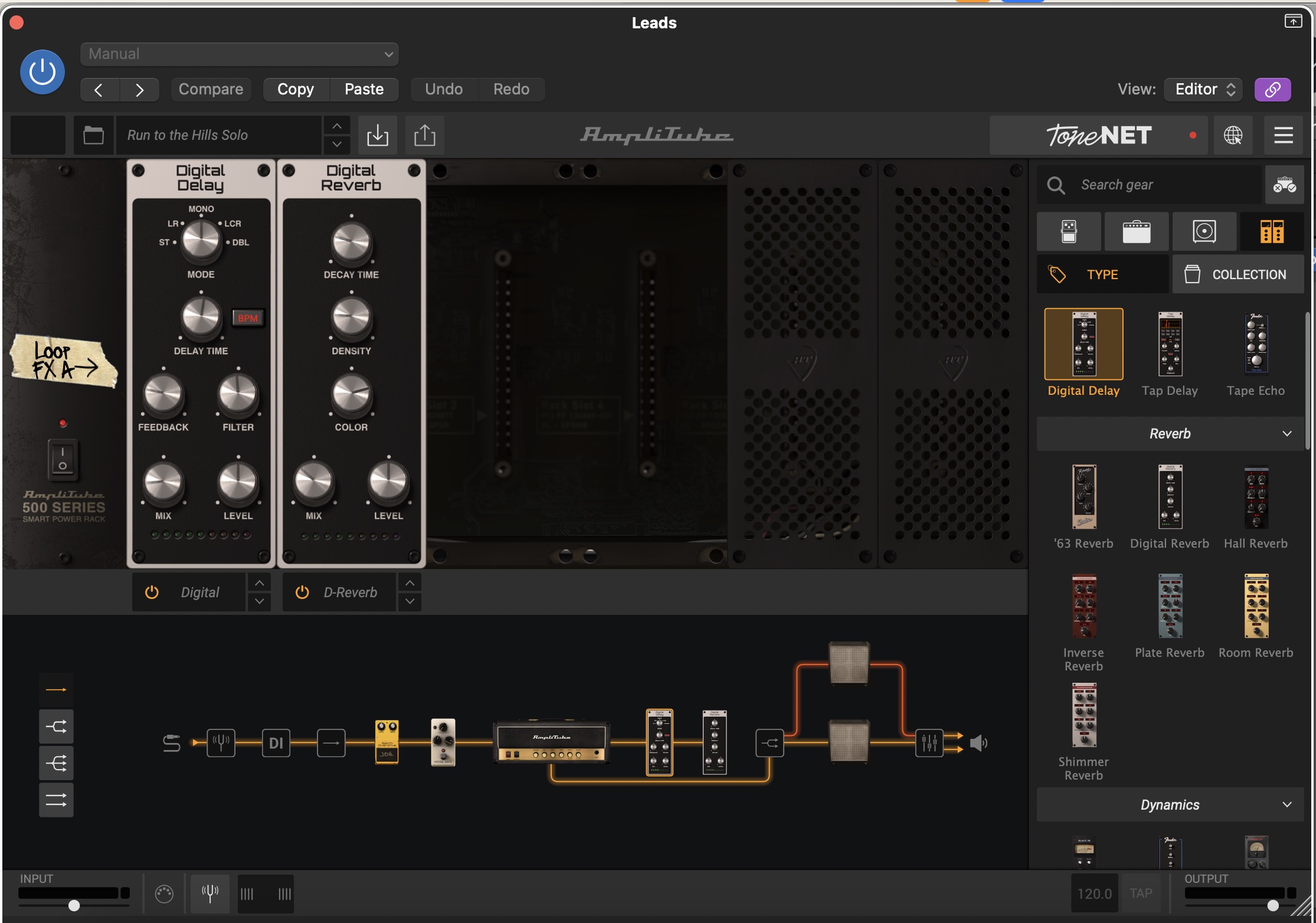Switch to the COLLECTION tab

[1238, 274]
